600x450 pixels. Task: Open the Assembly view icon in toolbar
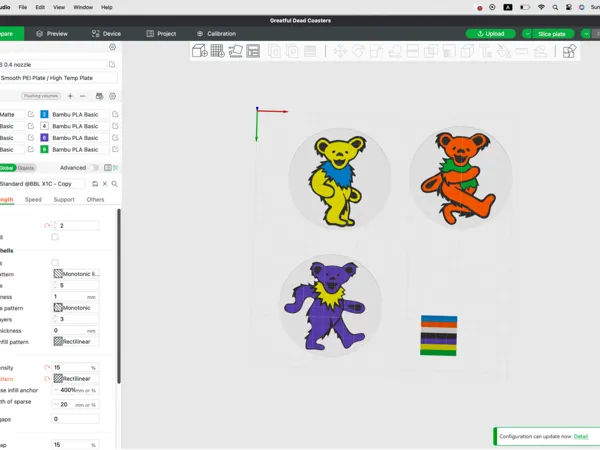coord(569,51)
